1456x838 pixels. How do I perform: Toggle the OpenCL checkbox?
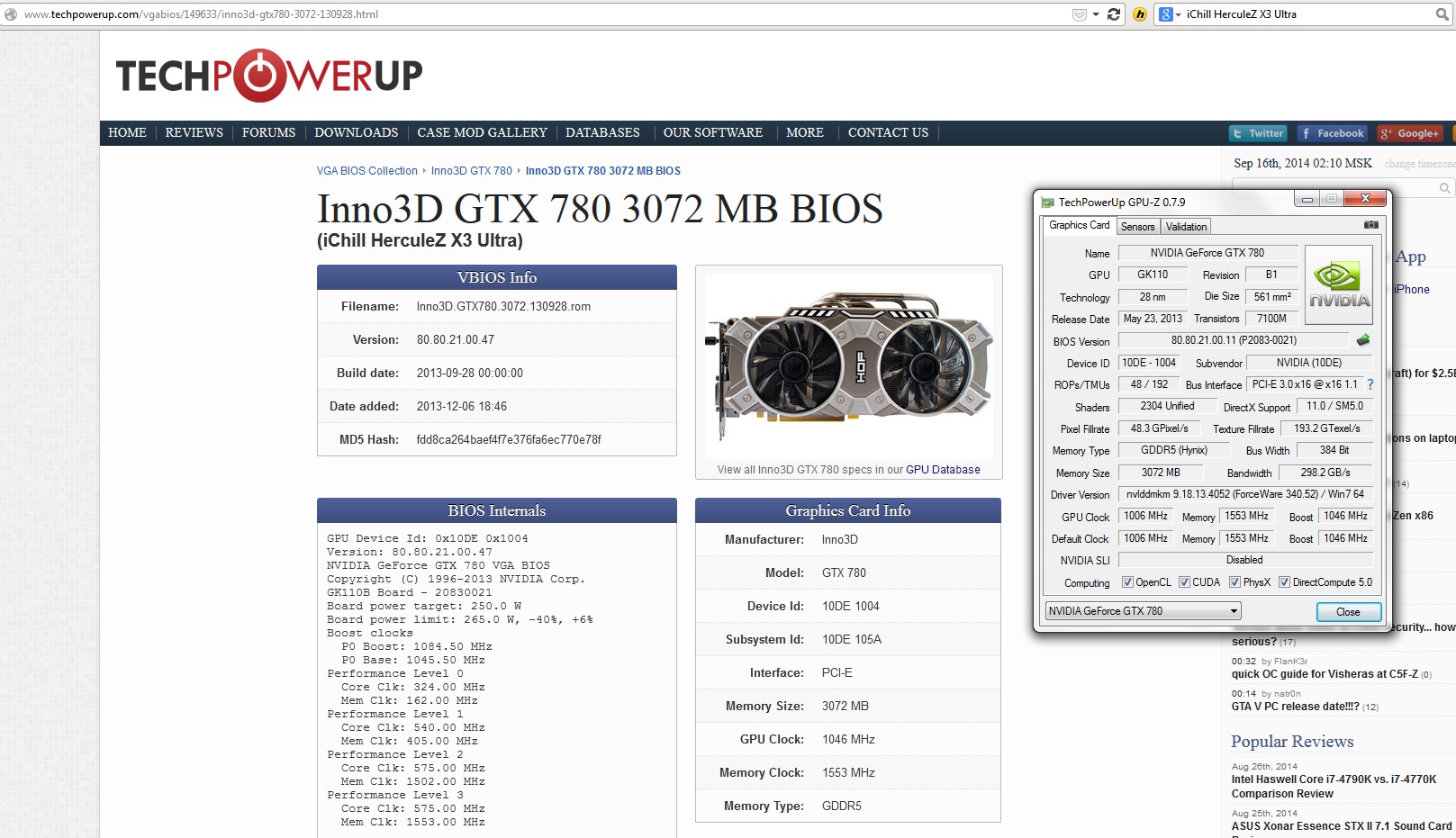click(x=1127, y=582)
